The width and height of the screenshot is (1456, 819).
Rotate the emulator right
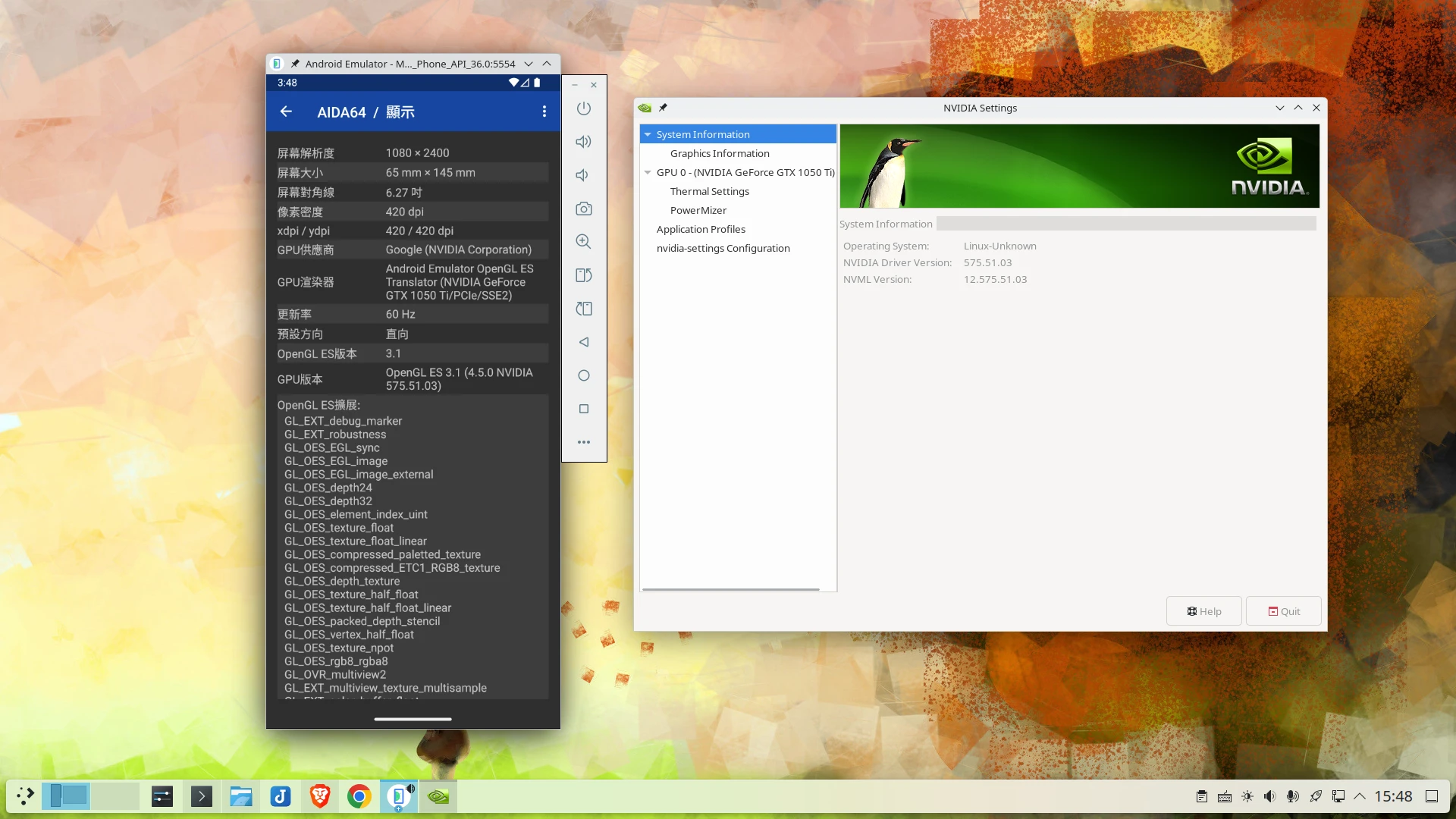coord(583,309)
